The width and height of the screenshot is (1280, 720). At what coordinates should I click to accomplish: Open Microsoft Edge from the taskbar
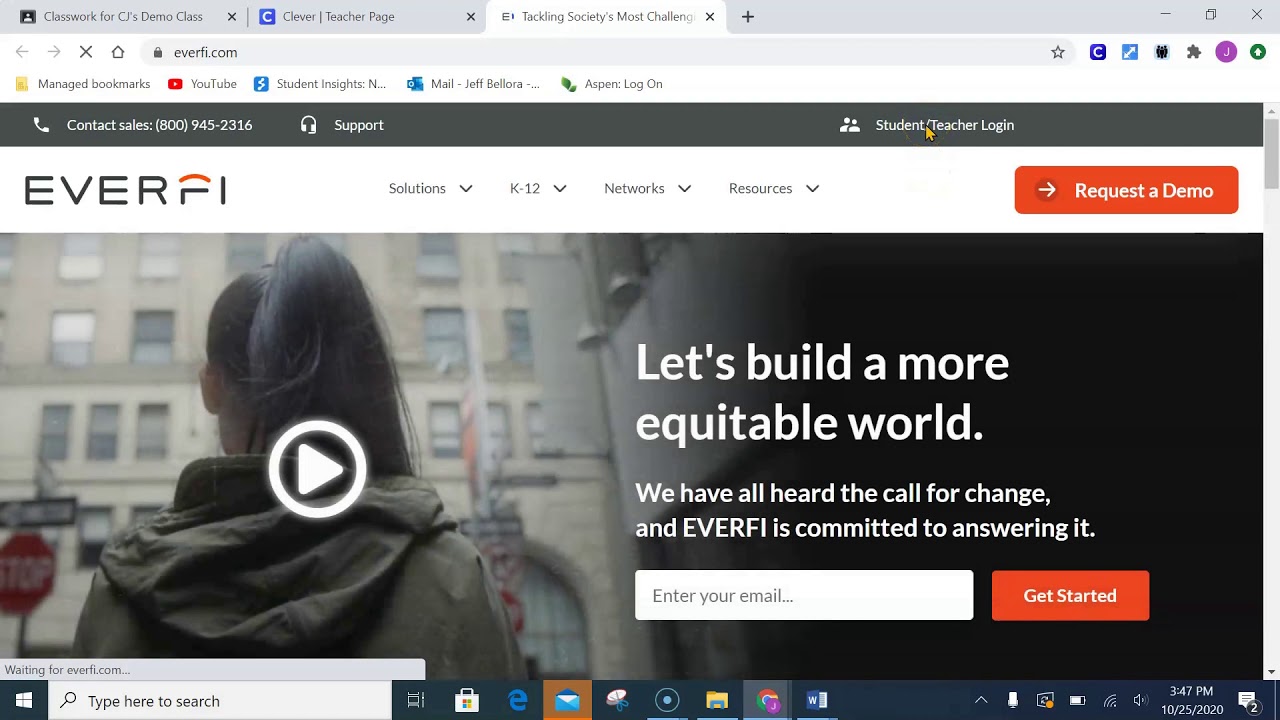[517, 701]
